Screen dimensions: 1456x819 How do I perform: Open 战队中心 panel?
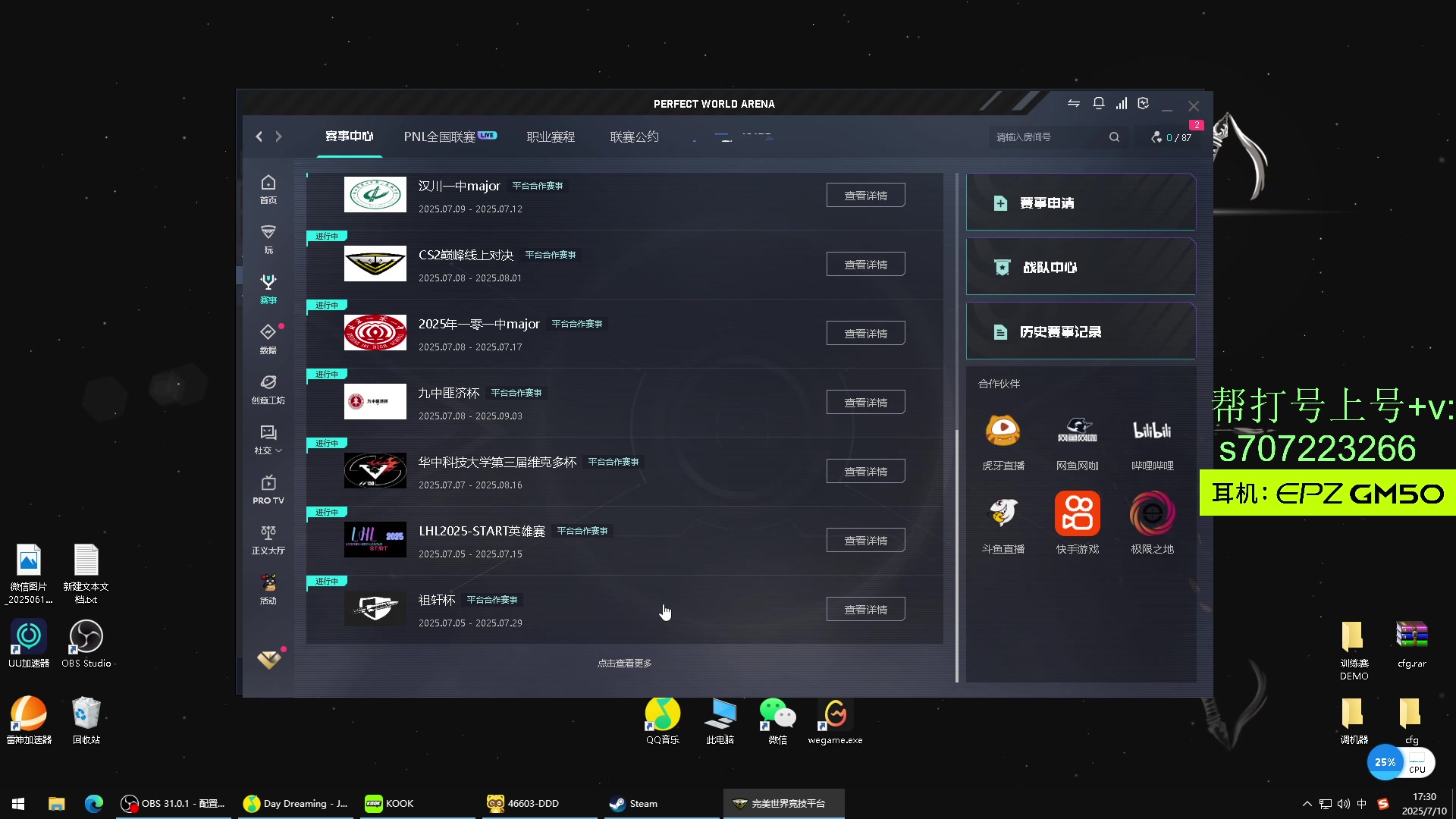(x=1081, y=267)
